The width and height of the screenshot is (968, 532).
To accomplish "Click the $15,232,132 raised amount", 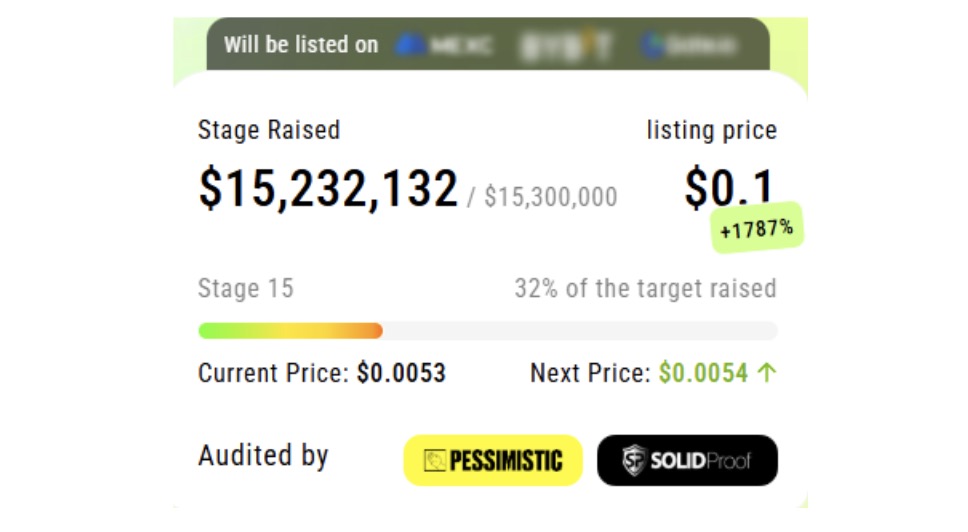I will tap(328, 188).
